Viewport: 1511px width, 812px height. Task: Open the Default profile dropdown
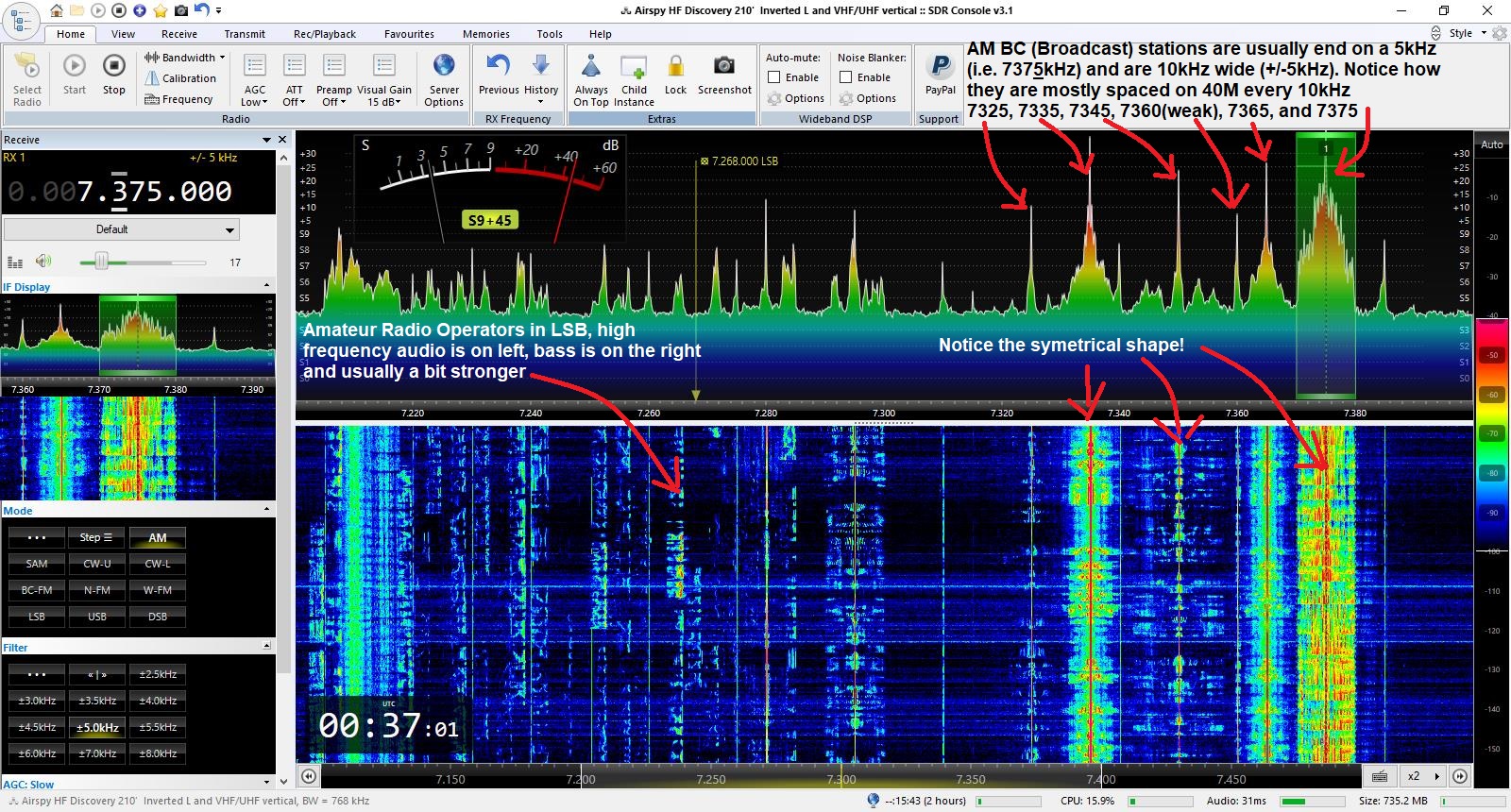point(121,229)
